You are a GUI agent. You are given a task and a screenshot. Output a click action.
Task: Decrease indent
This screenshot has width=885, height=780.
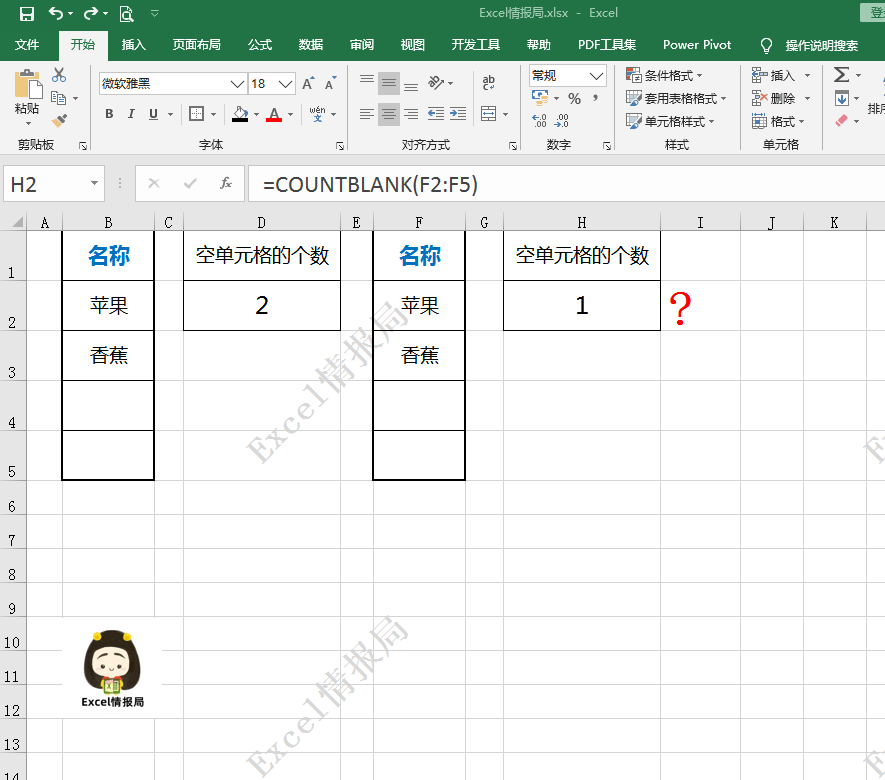click(436, 114)
